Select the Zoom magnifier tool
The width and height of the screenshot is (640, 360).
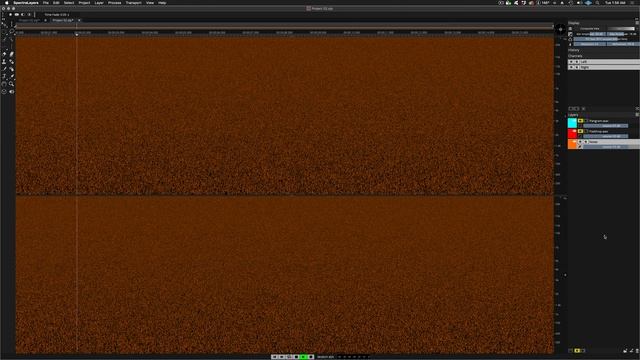(12, 84)
